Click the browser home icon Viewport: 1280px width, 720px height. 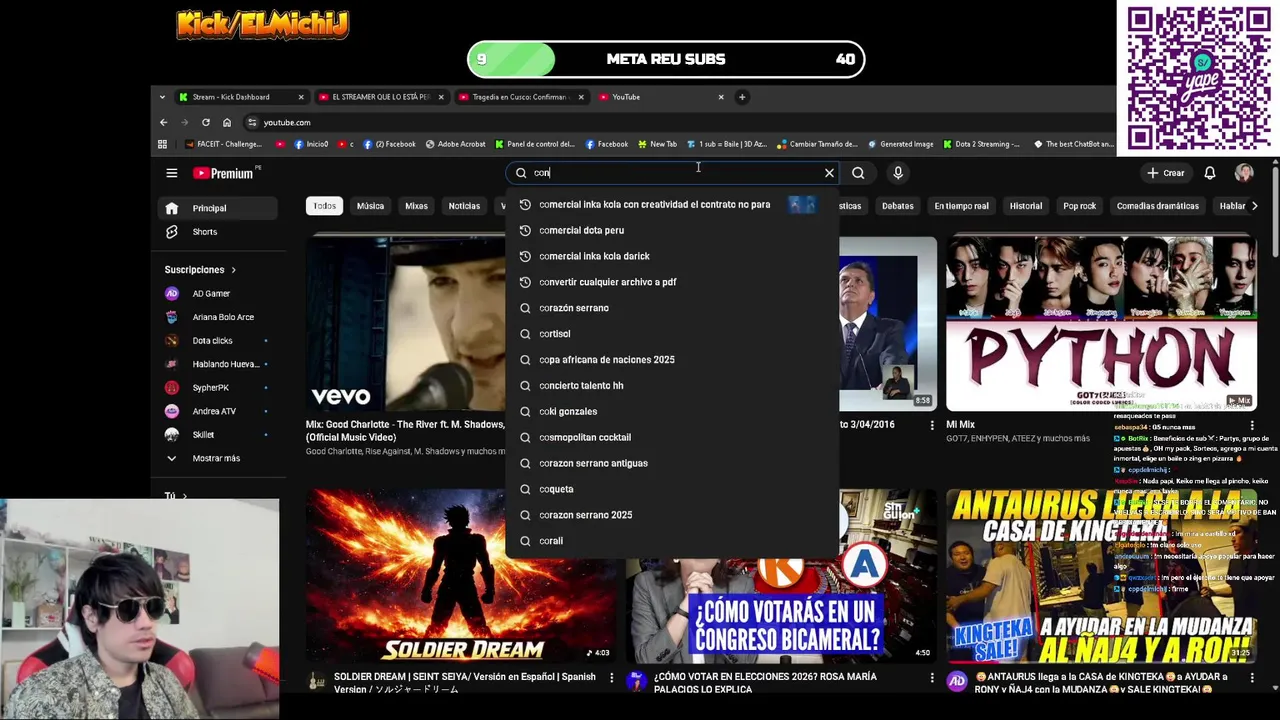[x=227, y=122]
